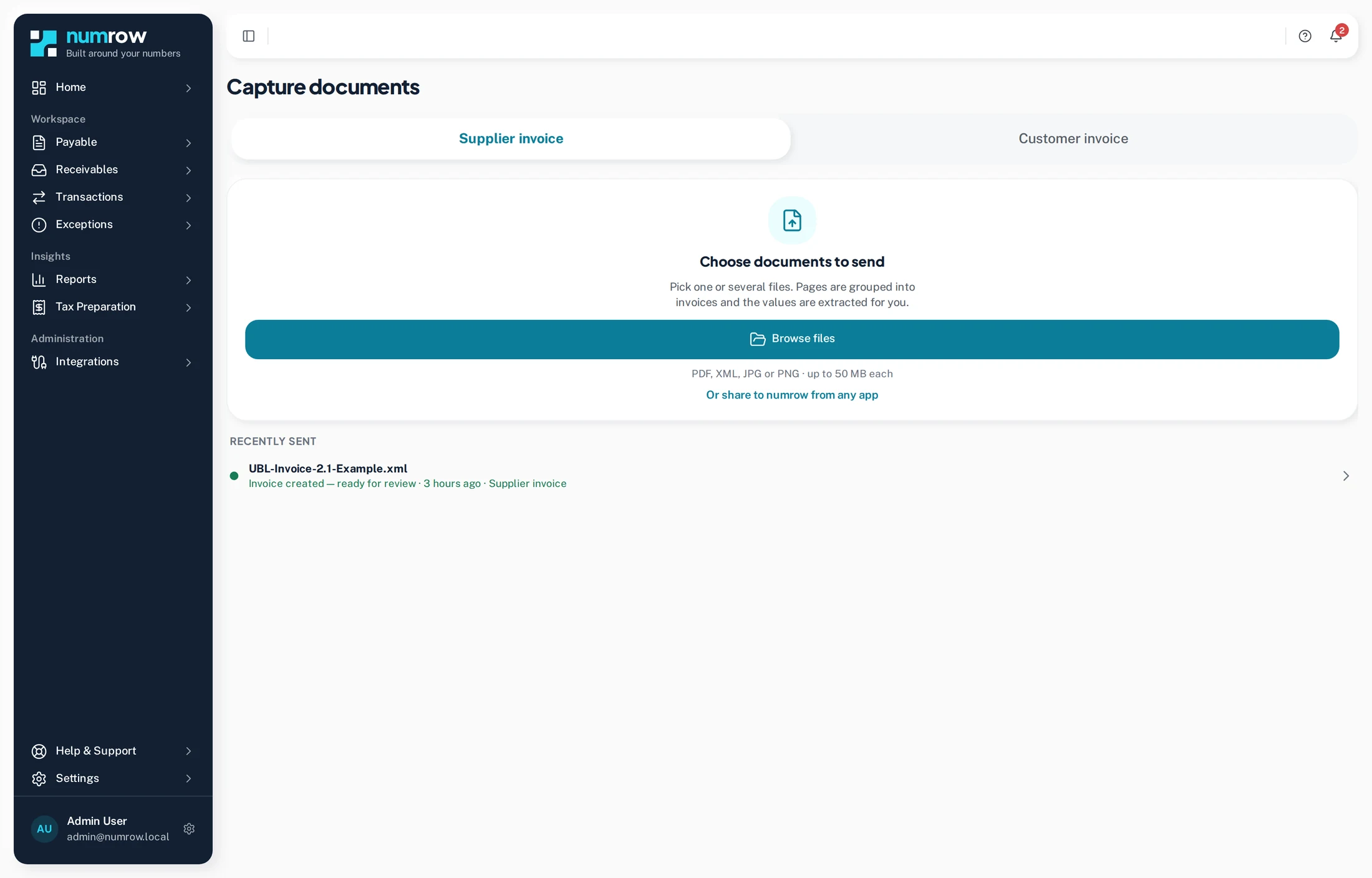
Task: Expand the Payable chevron
Action: [188, 143]
